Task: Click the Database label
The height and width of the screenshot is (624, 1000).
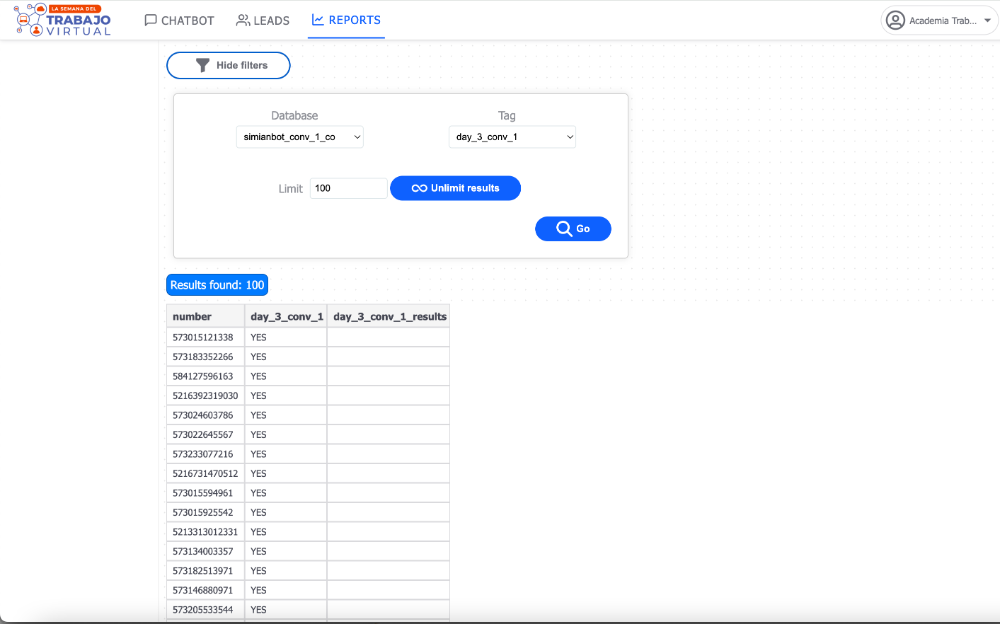Action: tap(294, 115)
